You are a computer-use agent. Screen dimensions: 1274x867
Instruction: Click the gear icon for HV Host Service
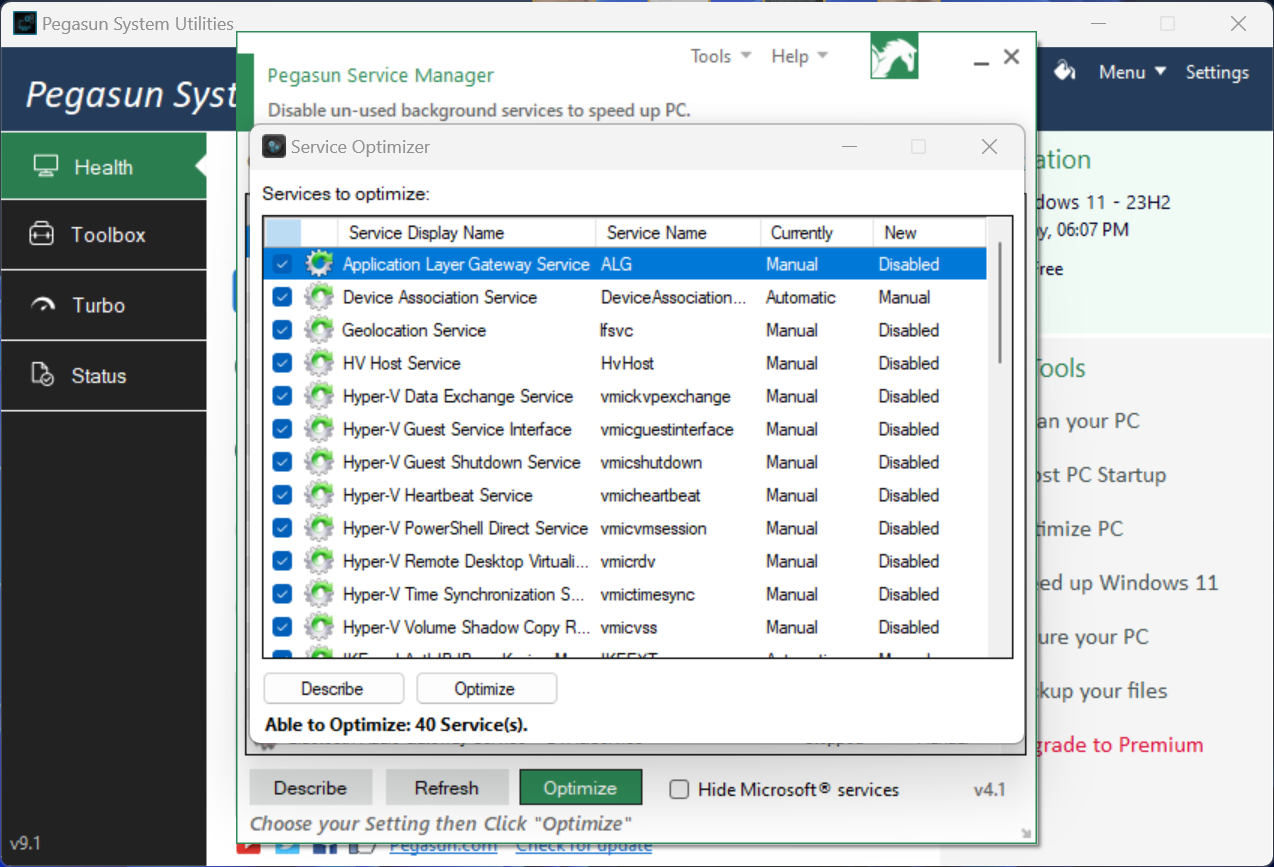point(319,363)
